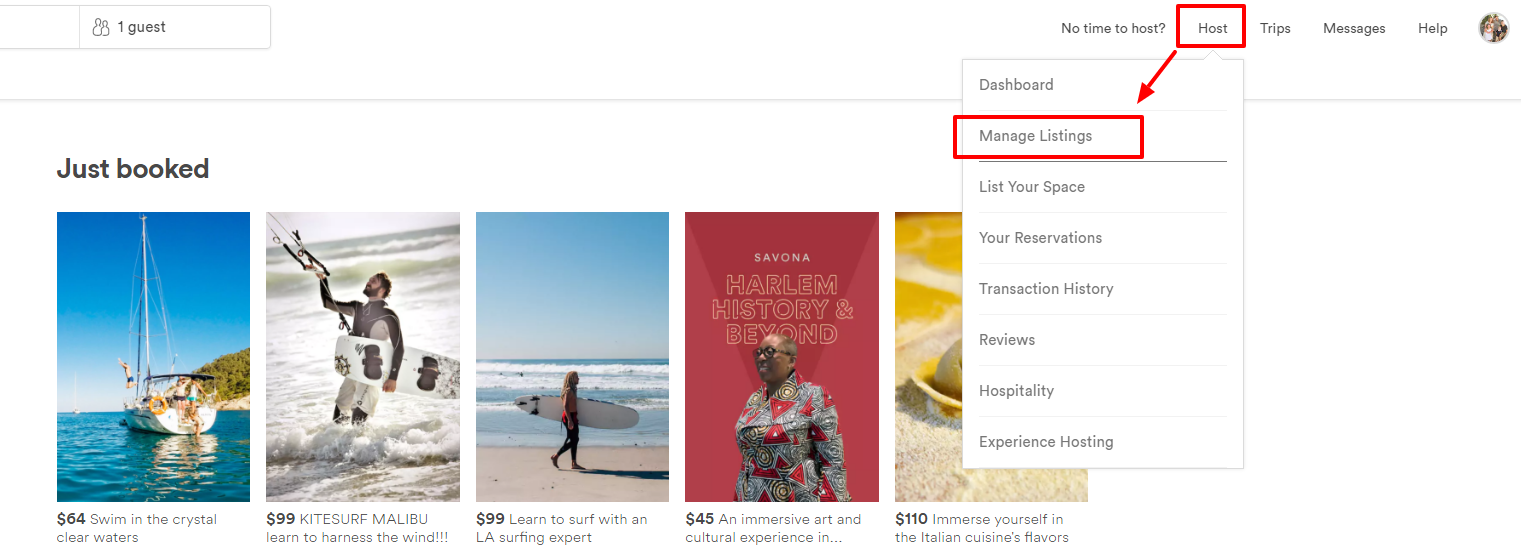
Task: Select Reviews in the Host menu
Action: click(1006, 340)
